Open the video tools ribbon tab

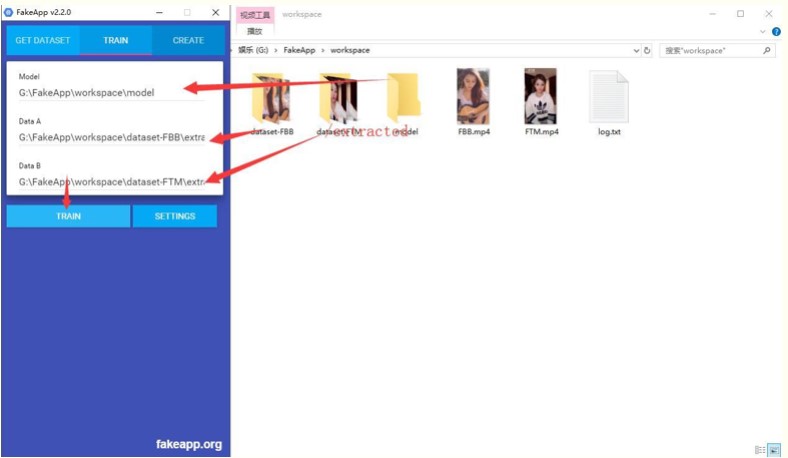[x=255, y=15]
